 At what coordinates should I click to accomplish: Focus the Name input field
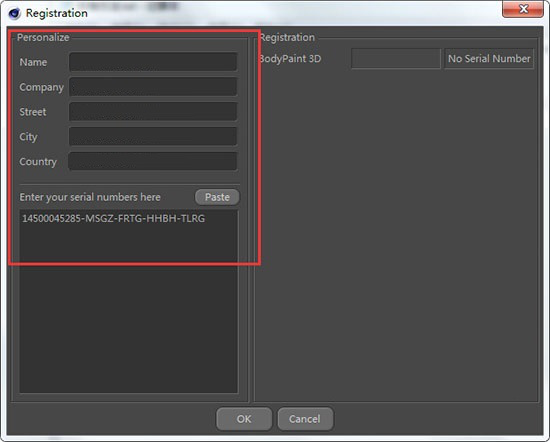(x=153, y=62)
